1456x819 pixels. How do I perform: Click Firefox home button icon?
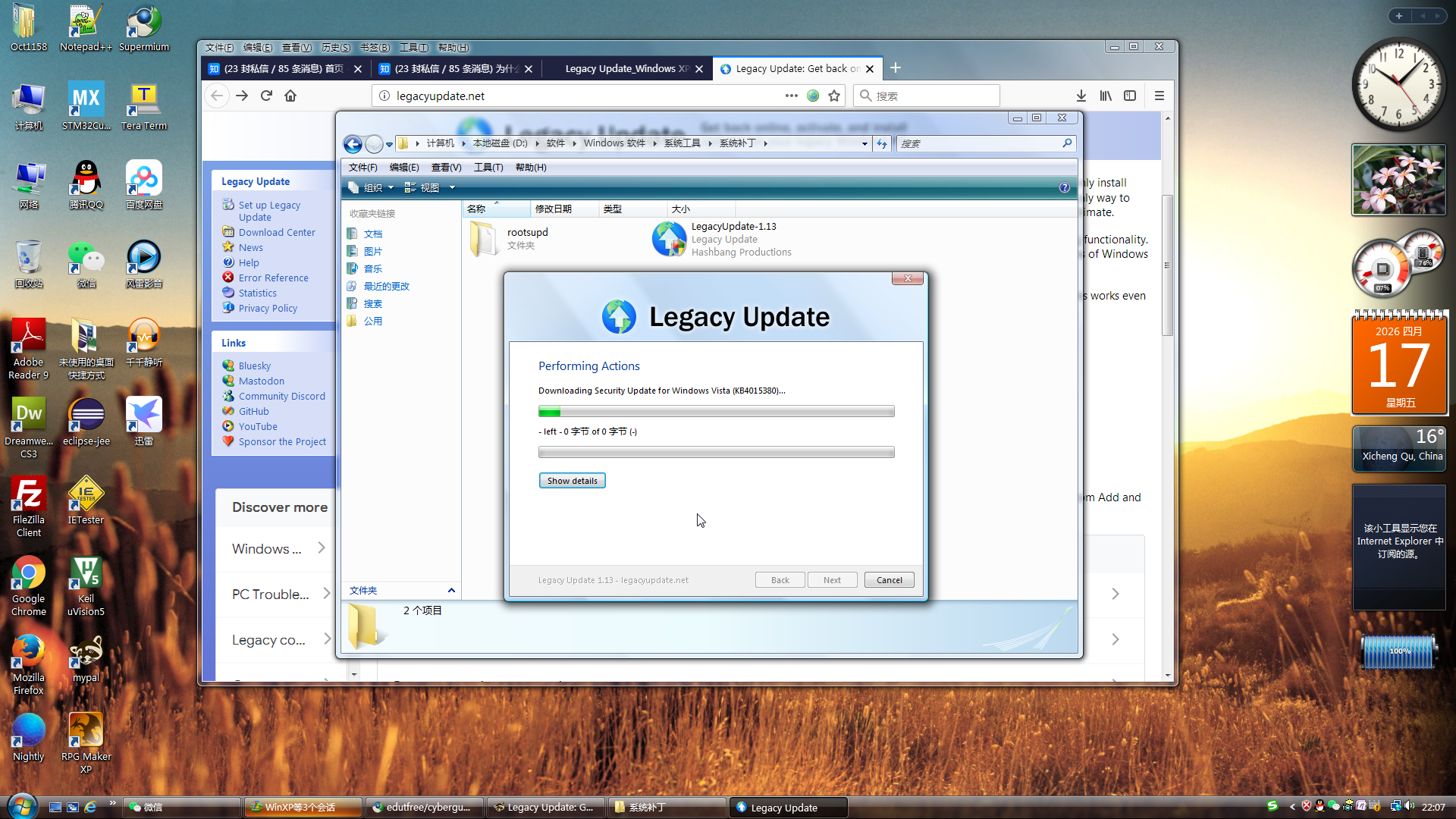click(290, 96)
